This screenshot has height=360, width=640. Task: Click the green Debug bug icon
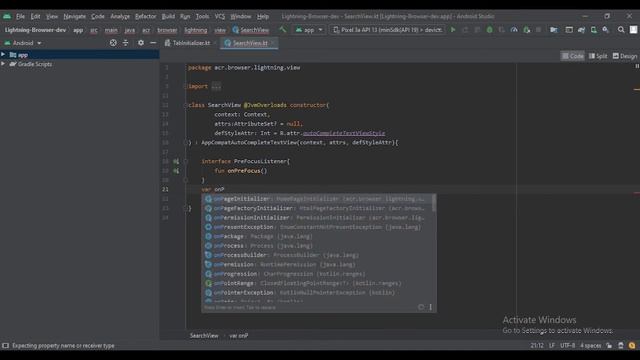click(x=489, y=30)
